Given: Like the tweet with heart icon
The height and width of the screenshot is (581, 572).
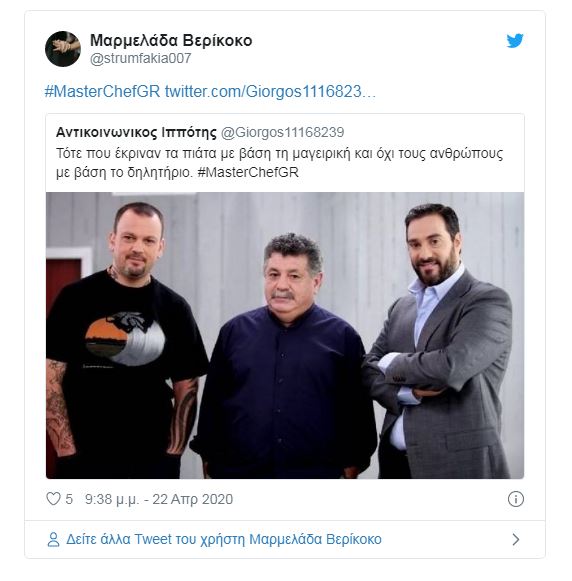Looking at the screenshot, I should coord(53,499).
